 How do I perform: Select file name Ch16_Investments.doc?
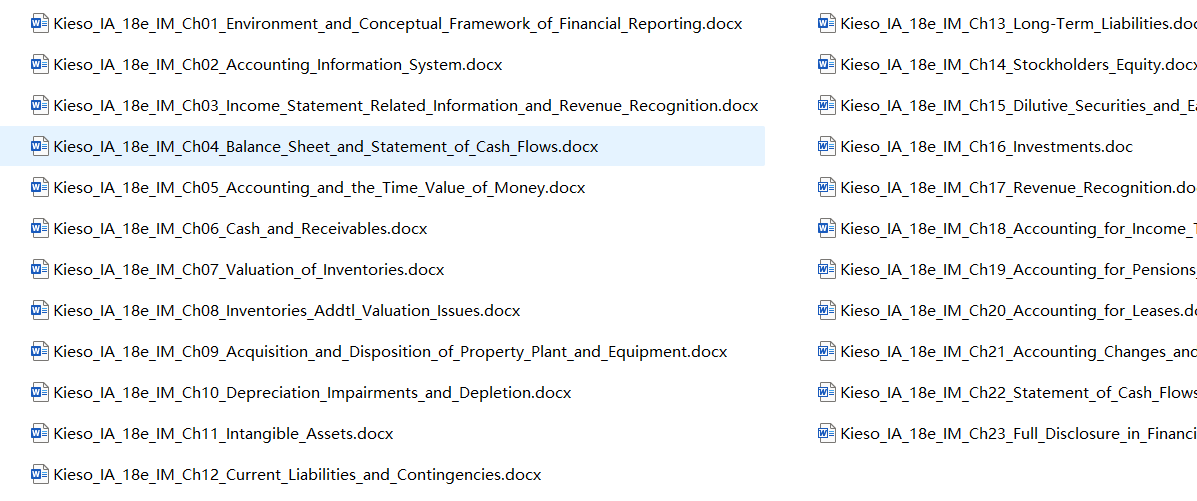[x=986, y=147]
